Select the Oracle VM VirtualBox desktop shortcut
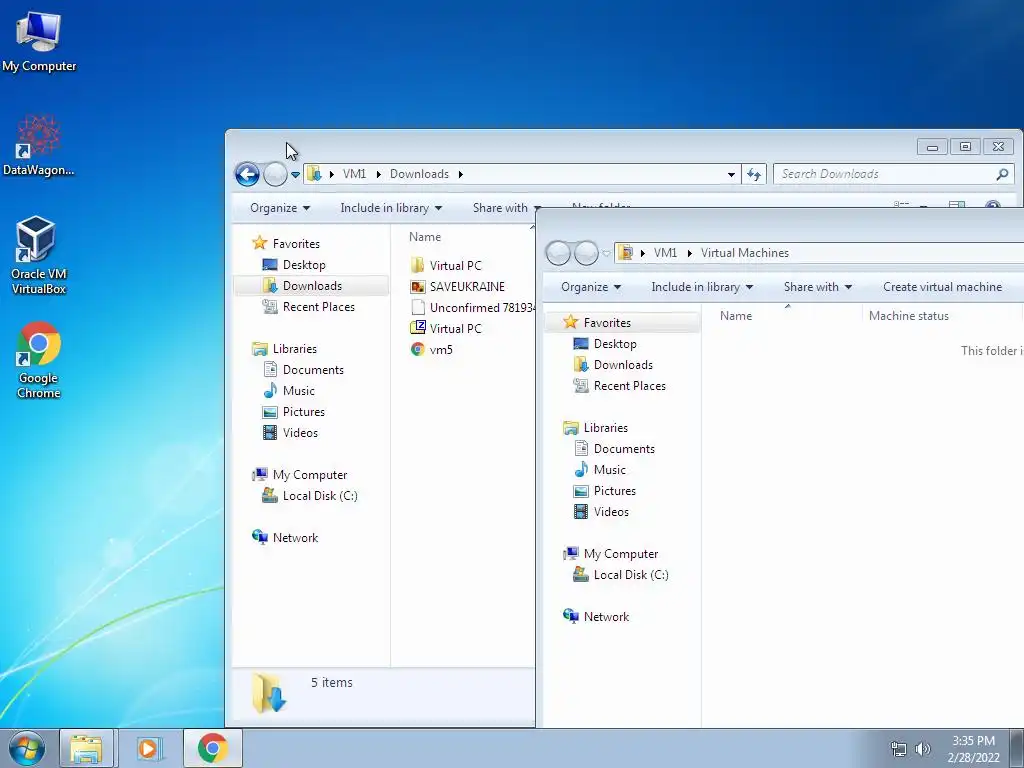This screenshot has width=1024, height=768. point(39,255)
